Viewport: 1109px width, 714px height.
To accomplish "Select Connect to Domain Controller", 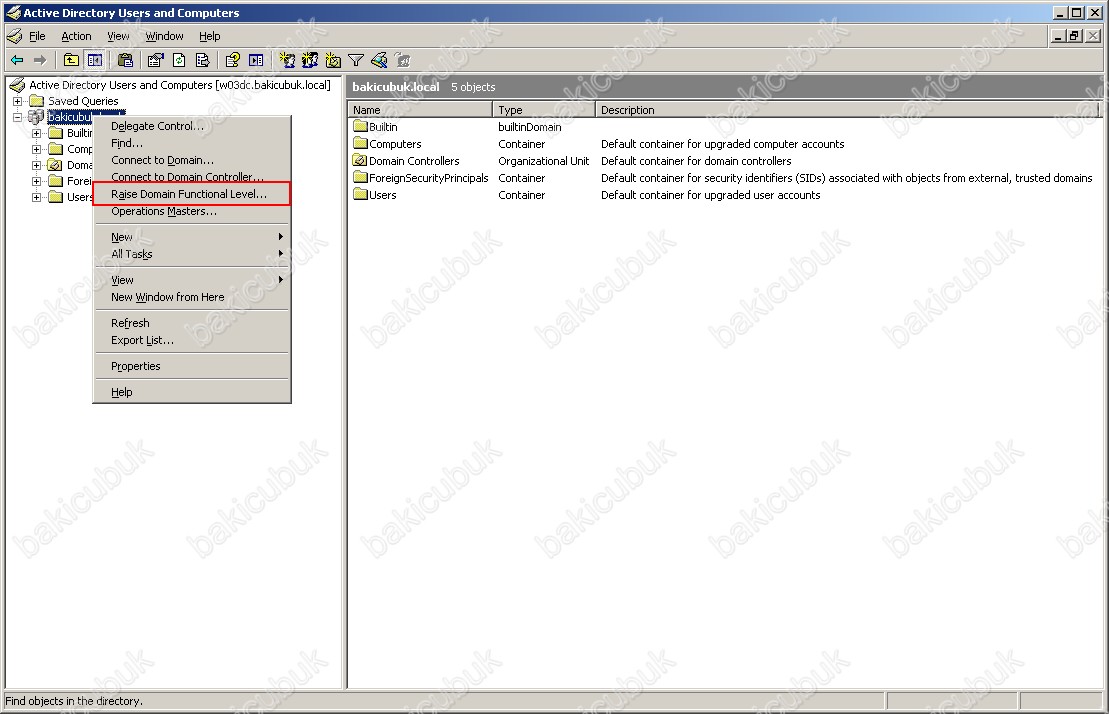I will pos(192,177).
